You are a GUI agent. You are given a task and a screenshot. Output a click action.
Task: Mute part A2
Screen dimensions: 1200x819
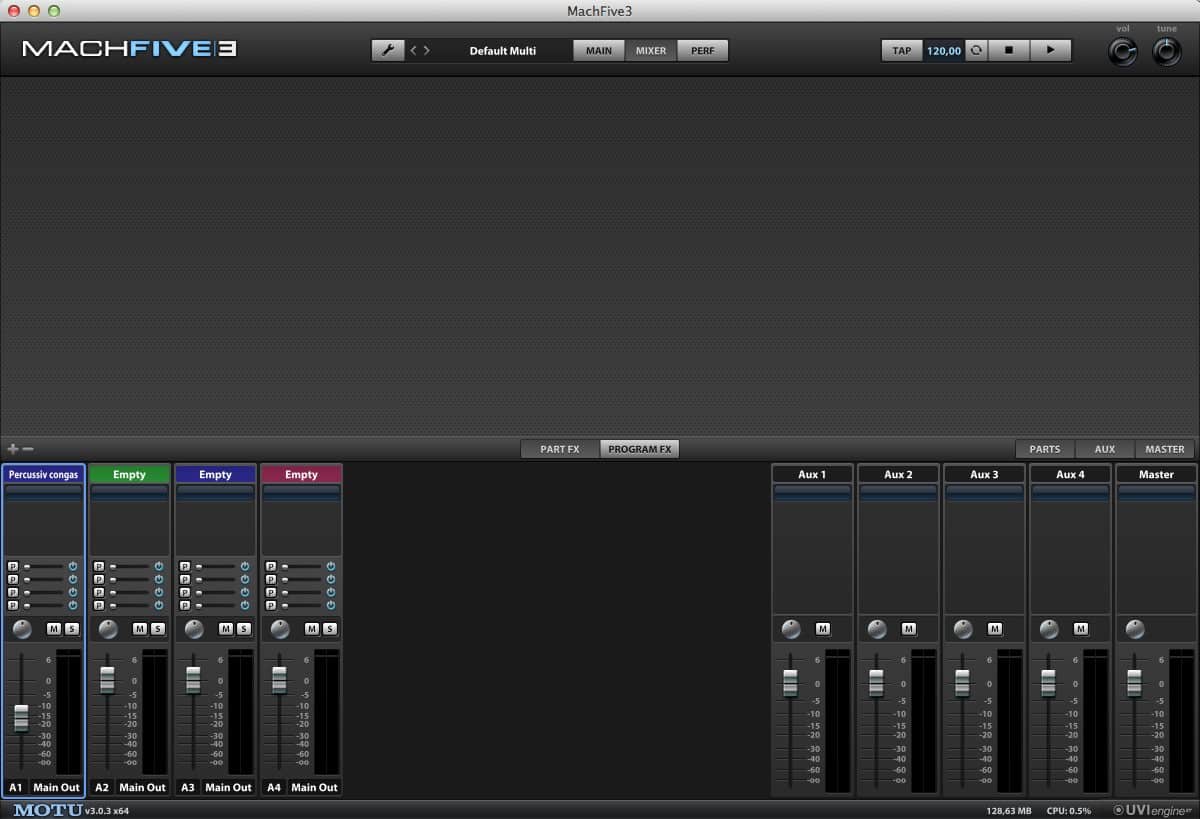140,629
